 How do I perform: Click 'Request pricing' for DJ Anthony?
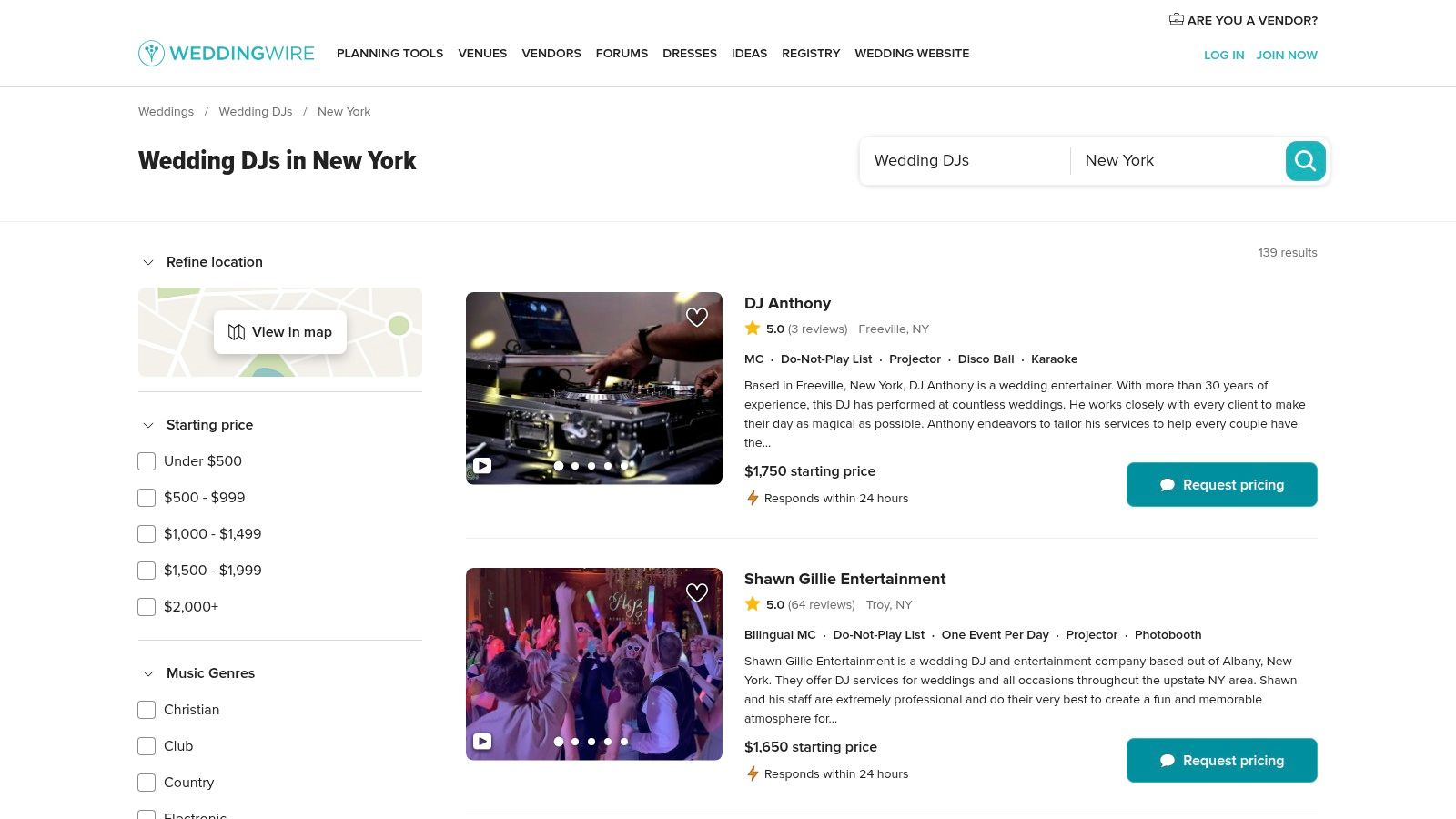[x=1221, y=485]
